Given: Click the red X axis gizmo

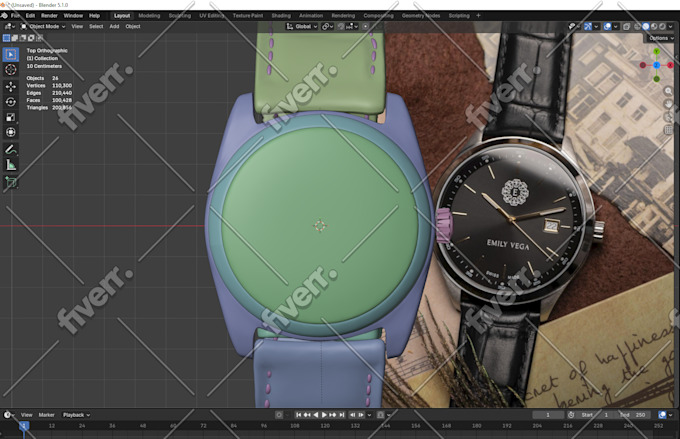Looking at the screenshot, I should click(670, 65).
